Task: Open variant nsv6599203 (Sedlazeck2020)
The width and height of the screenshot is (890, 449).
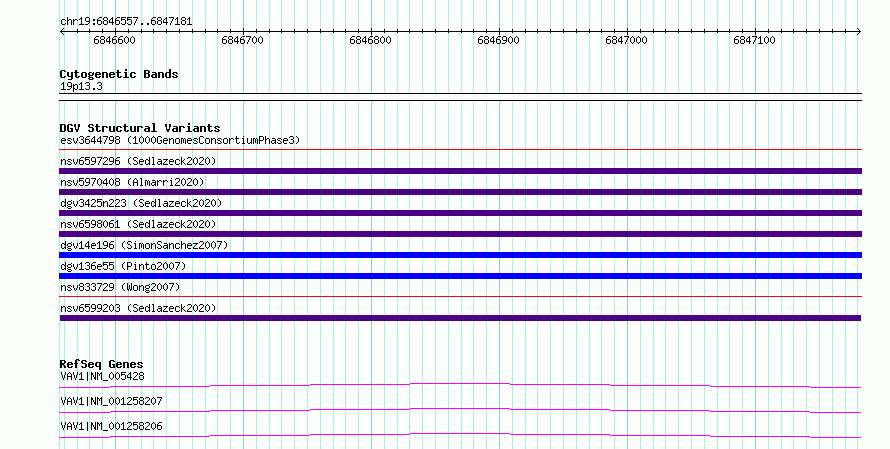Action: coord(138,308)
